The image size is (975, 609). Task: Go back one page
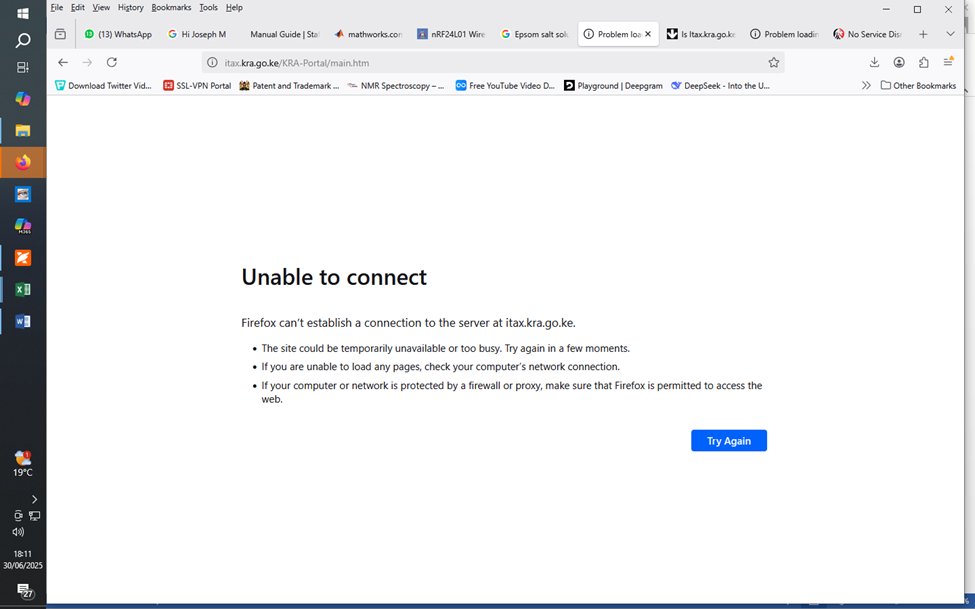(63, 62)
